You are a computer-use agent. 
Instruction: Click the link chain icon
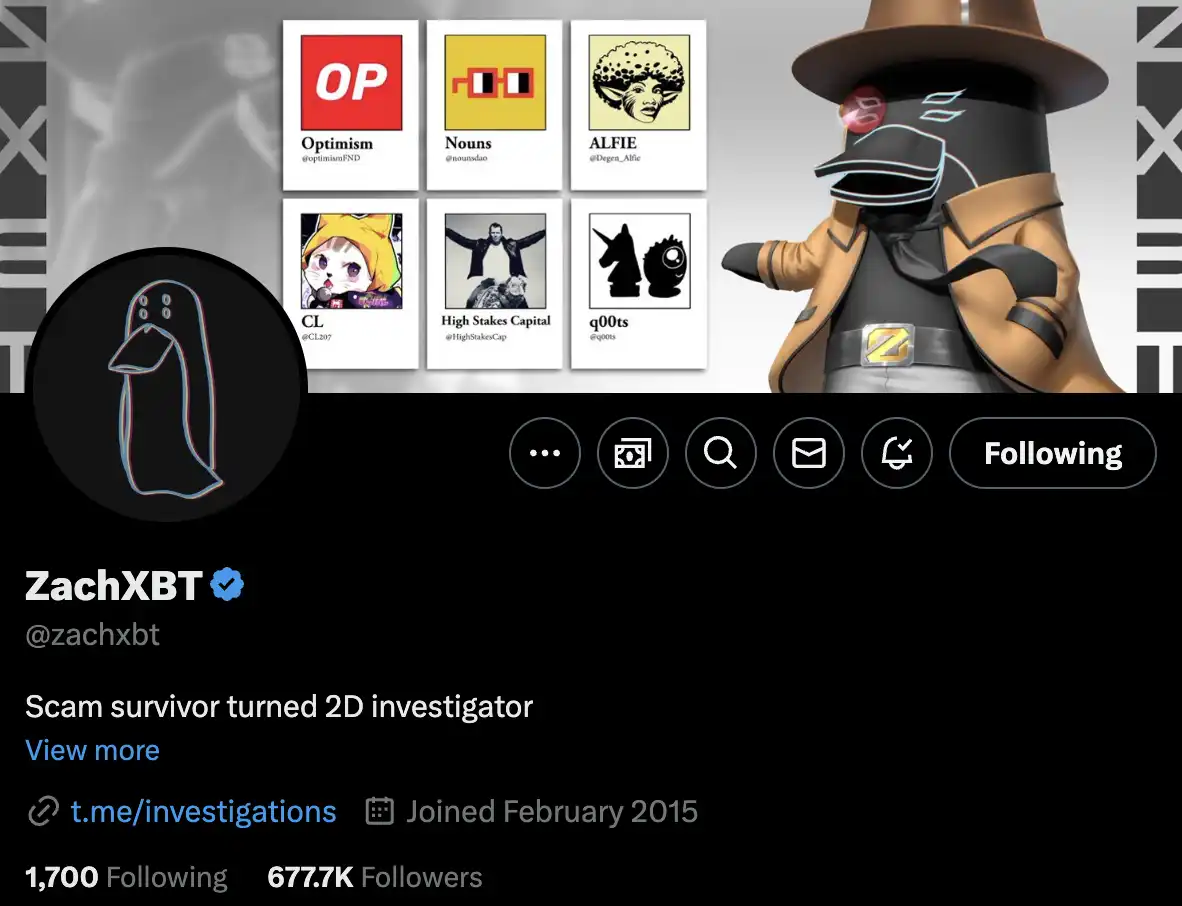tap(42, 812)
